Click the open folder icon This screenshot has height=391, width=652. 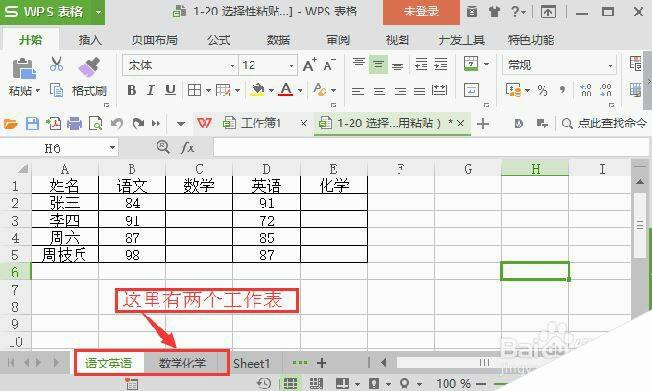[x=11, y=124]
